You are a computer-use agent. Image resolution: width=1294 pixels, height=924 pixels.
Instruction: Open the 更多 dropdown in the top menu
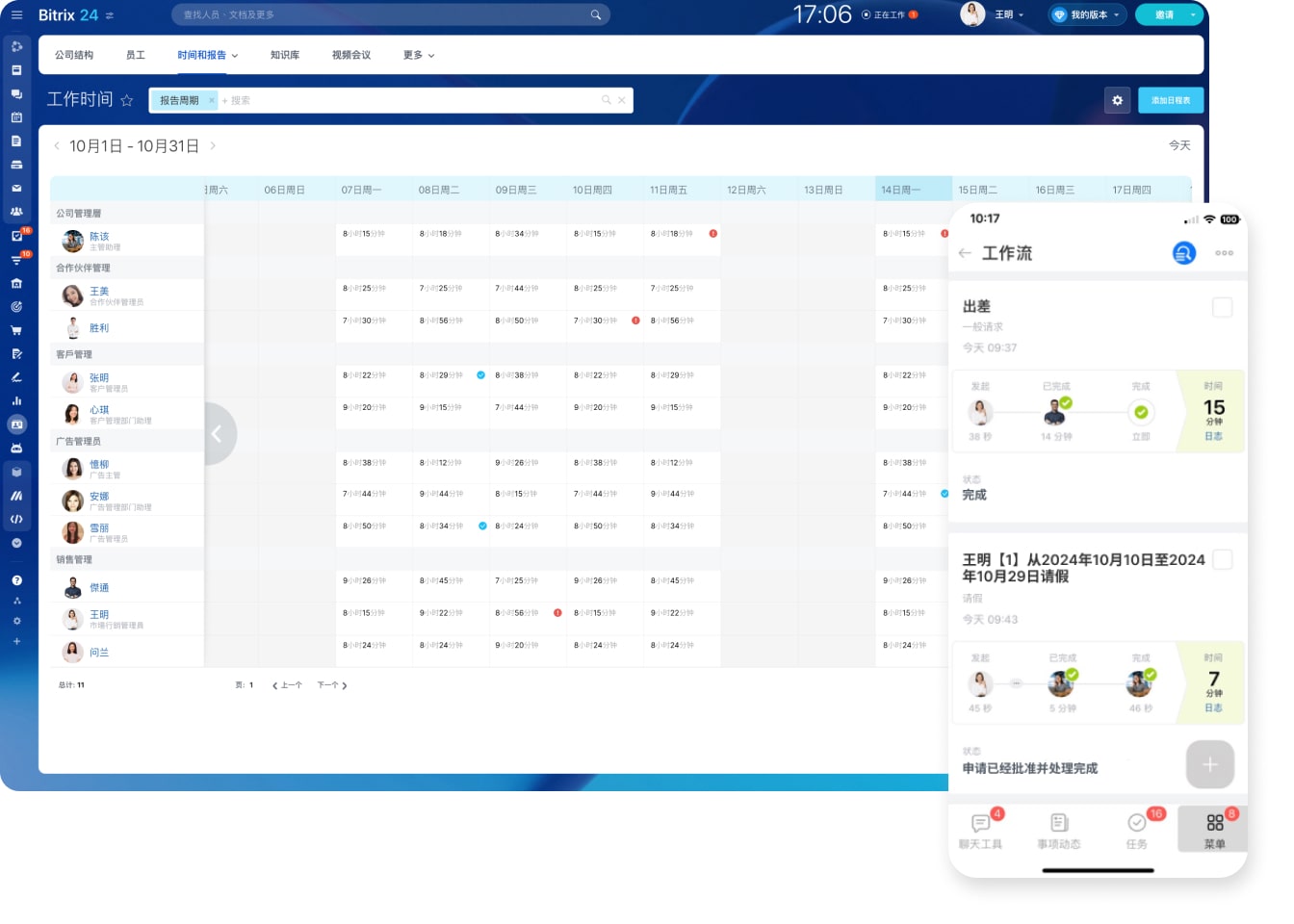coord(418,55)
